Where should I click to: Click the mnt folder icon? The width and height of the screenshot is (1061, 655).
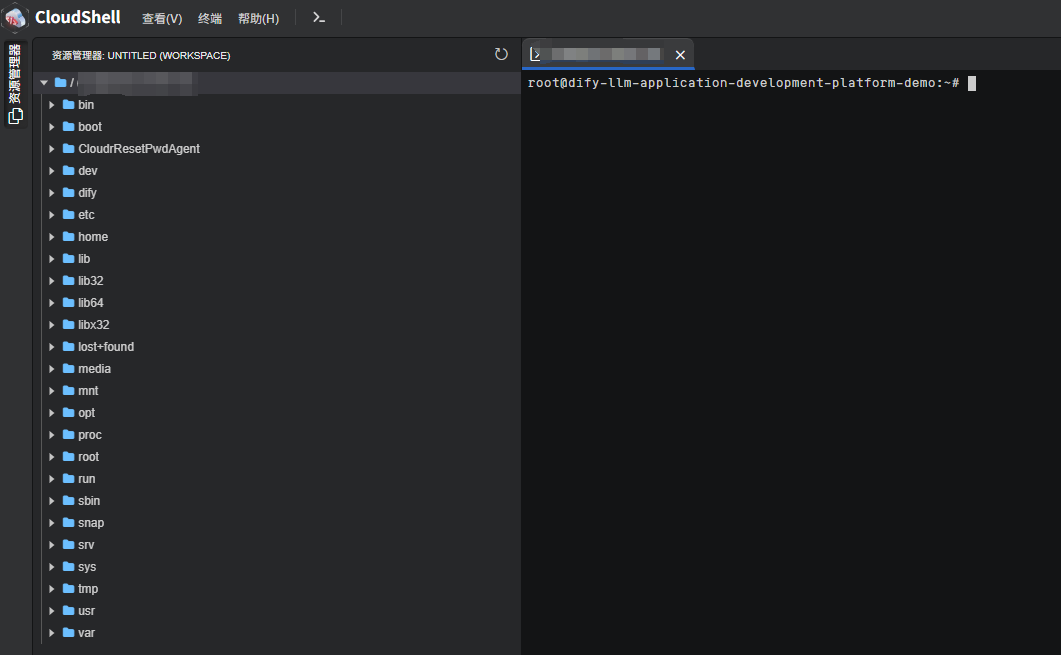pyautogui.click(x=68, y=390)
